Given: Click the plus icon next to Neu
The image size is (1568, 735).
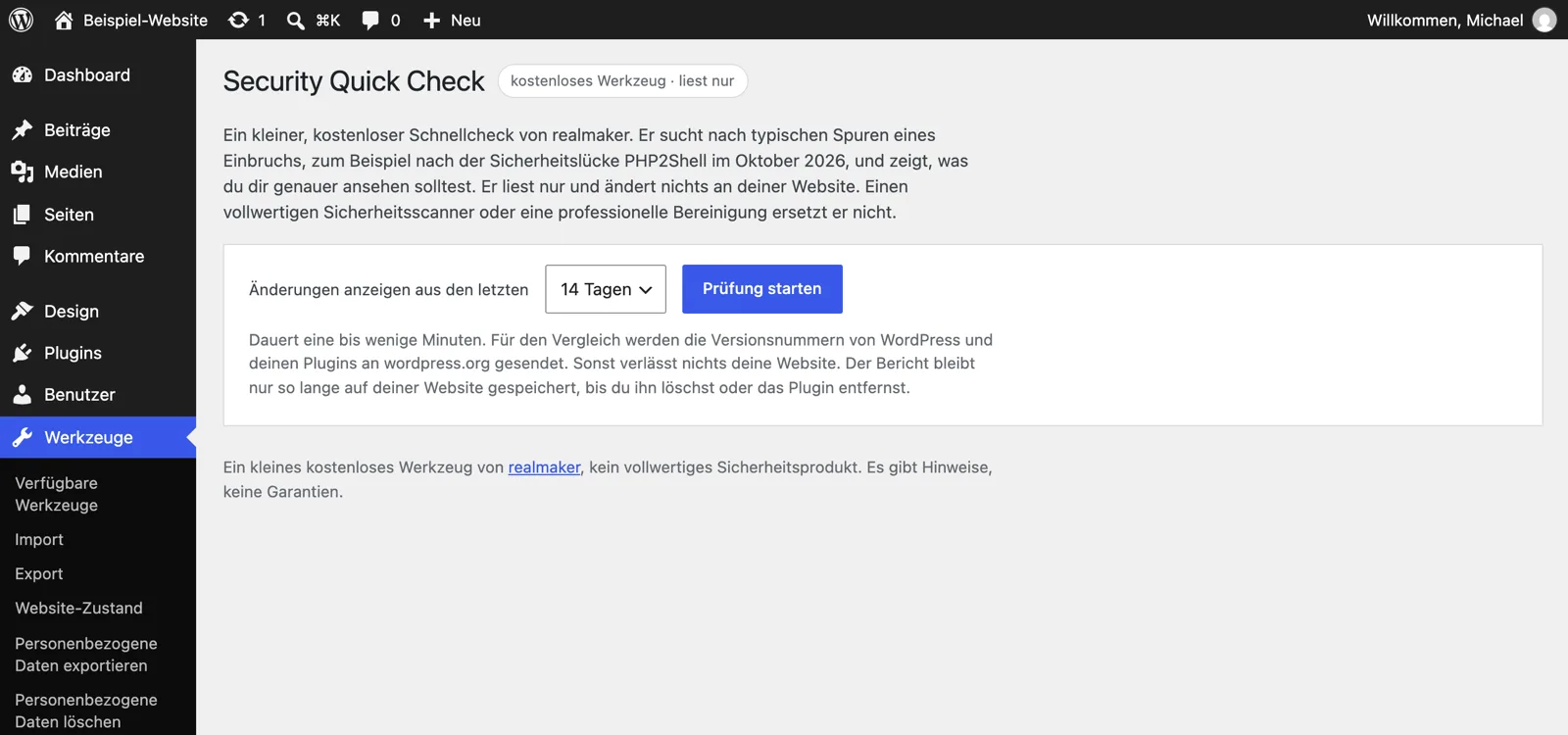Looking at the screenshot, I should click(x=431, y=21).
